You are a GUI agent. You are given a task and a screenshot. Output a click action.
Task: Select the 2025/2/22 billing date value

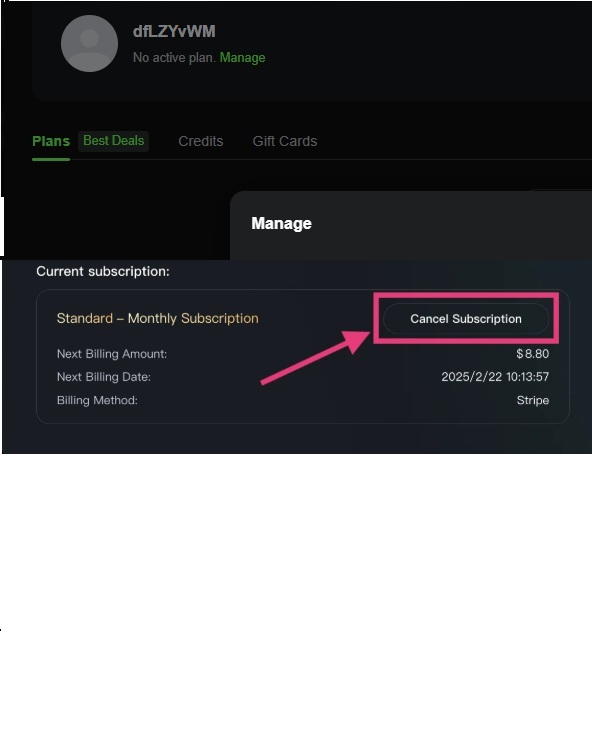495,377
